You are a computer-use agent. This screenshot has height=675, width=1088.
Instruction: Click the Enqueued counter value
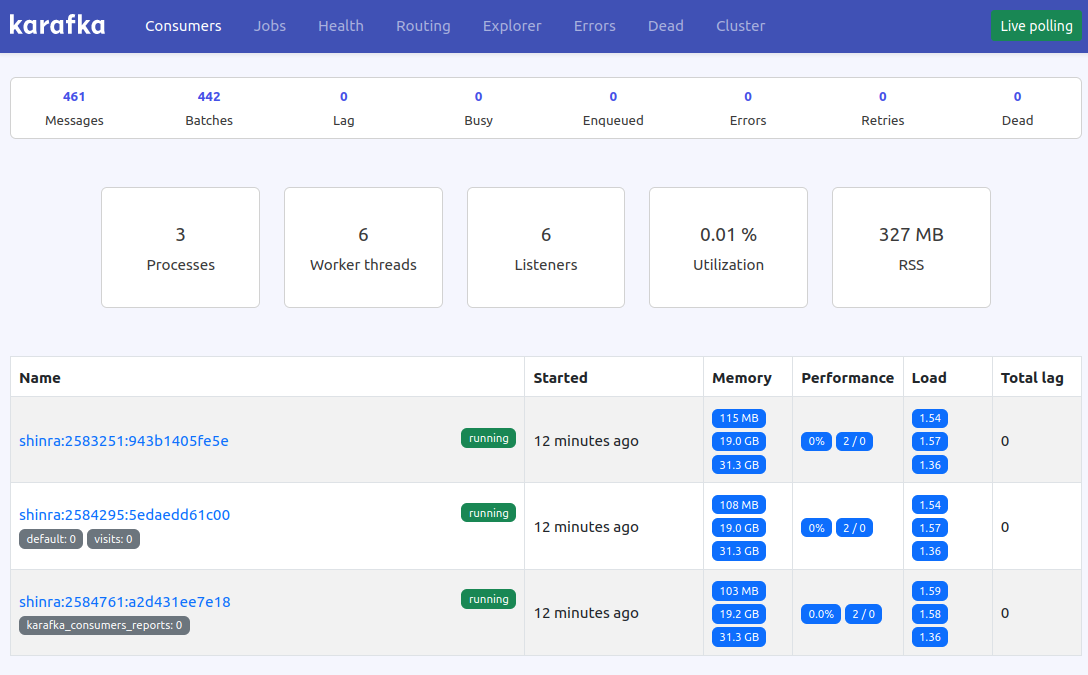(613, 96)
